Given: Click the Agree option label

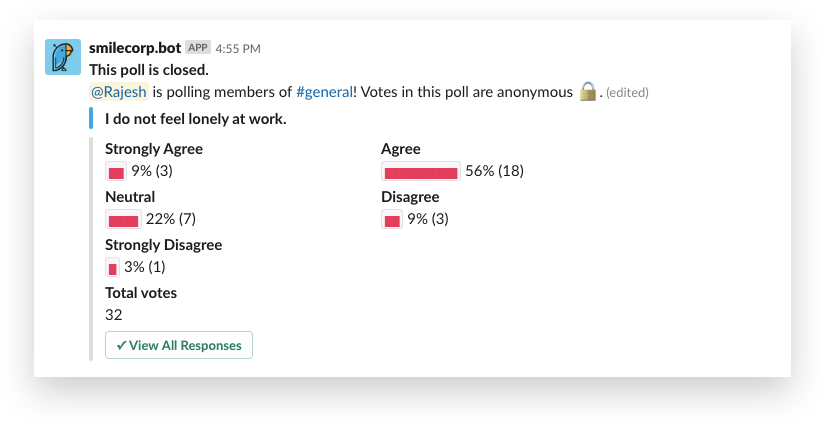Looking at the screenshot, I should [x=400, y=149].
